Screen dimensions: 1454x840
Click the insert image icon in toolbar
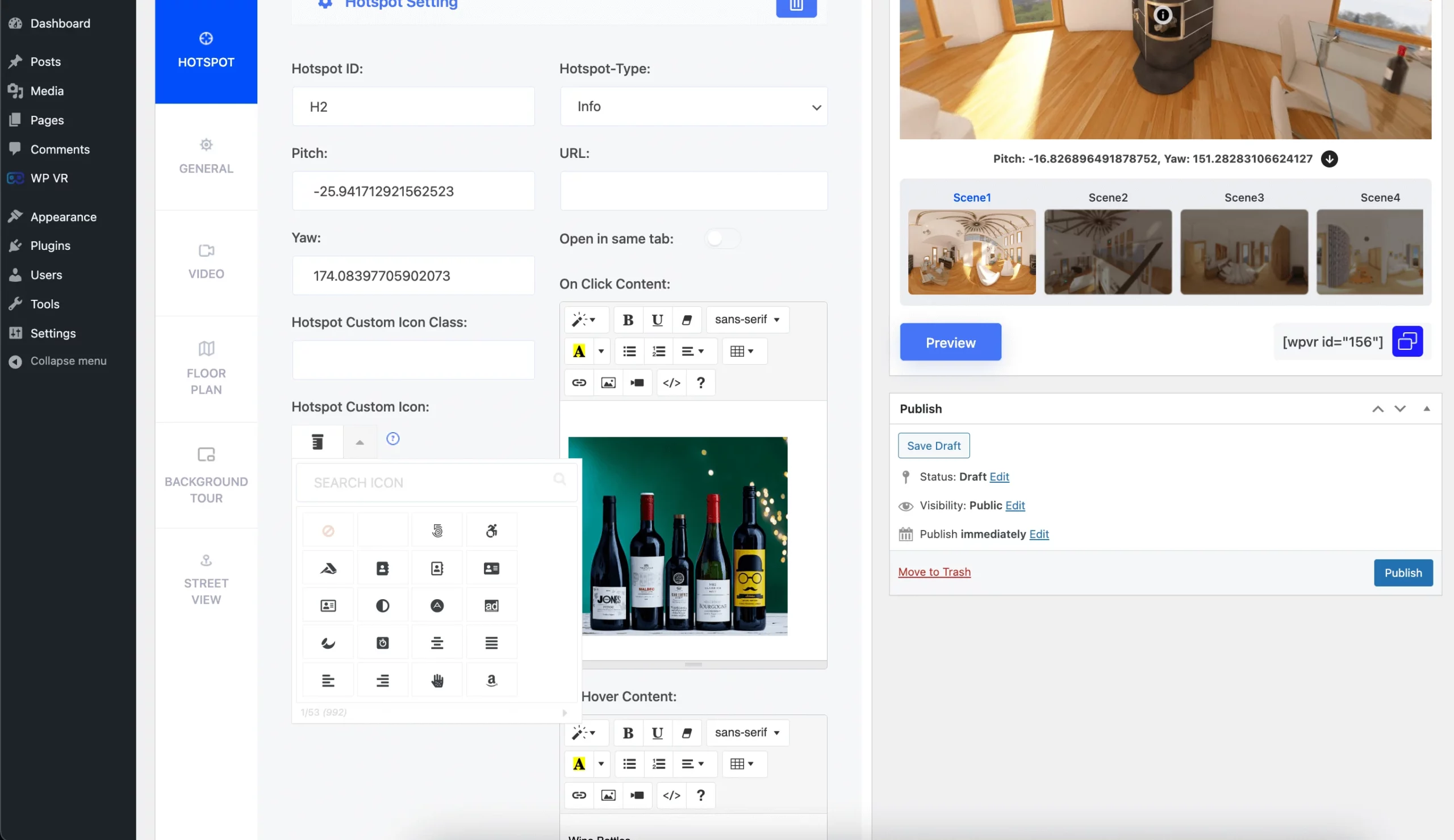click(608, 382)
